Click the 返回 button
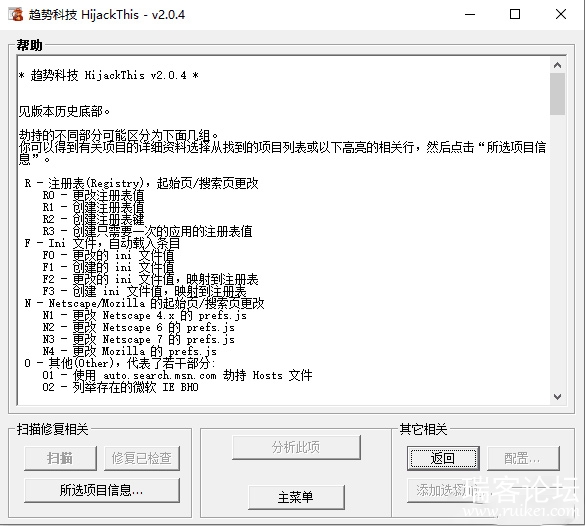 click(x=443, y=458)
